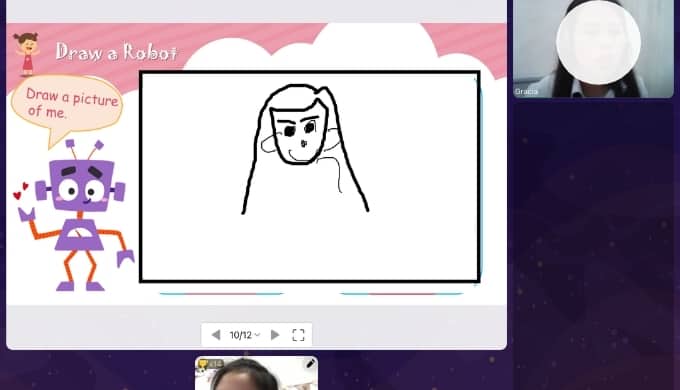Click the pencil icon on student video
This screenshot has width=680, height=390.
311,364
